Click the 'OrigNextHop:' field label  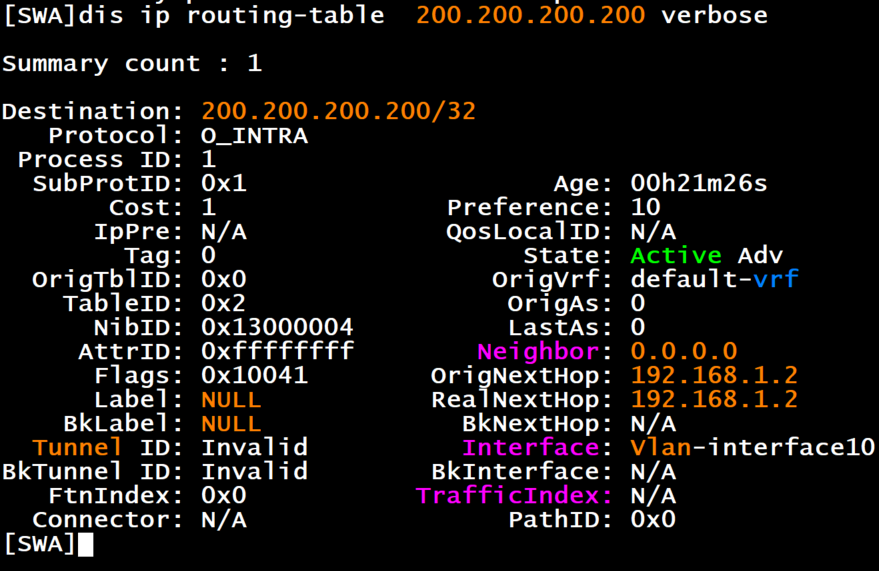522,375
